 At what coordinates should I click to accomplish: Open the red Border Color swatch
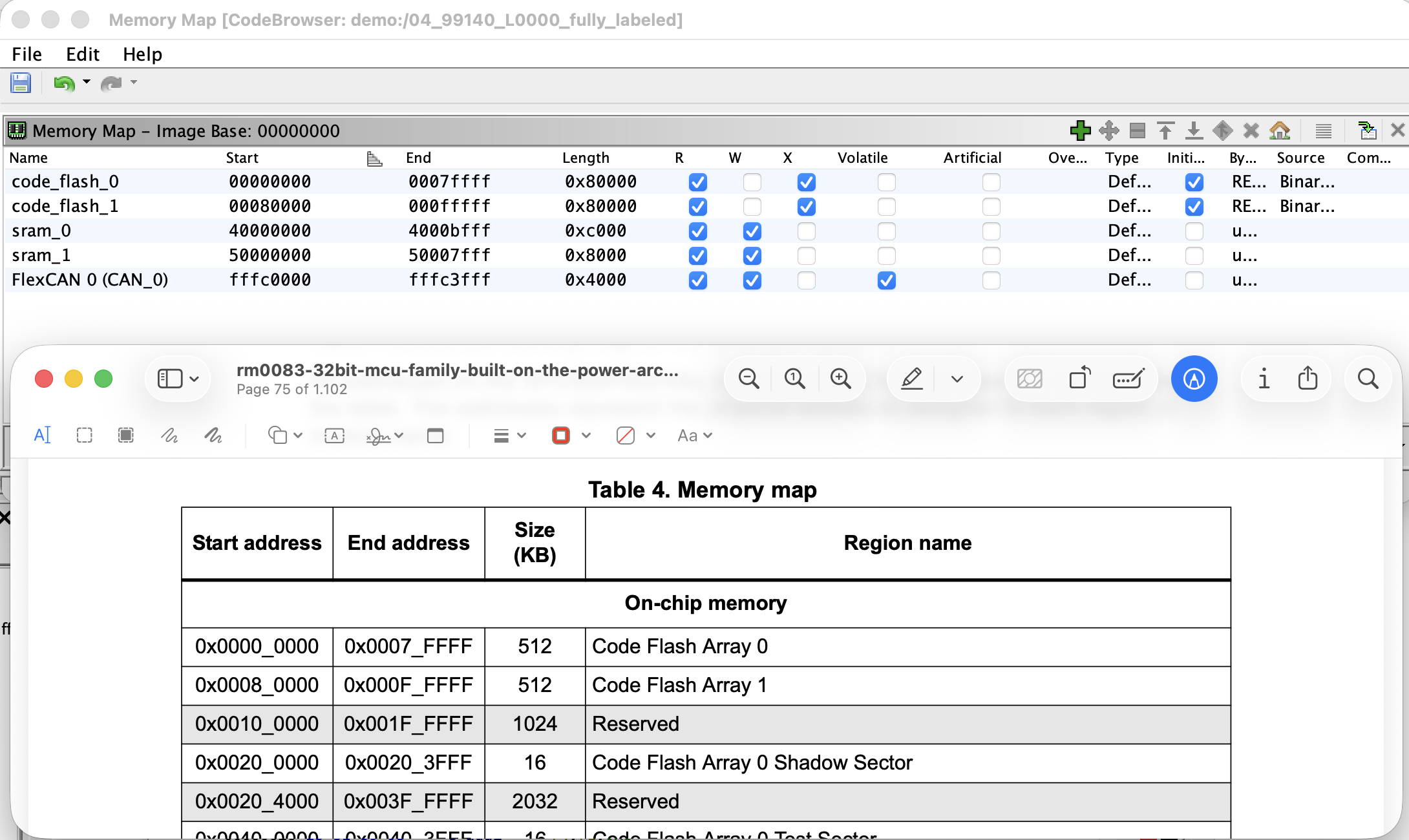point(561,436)
